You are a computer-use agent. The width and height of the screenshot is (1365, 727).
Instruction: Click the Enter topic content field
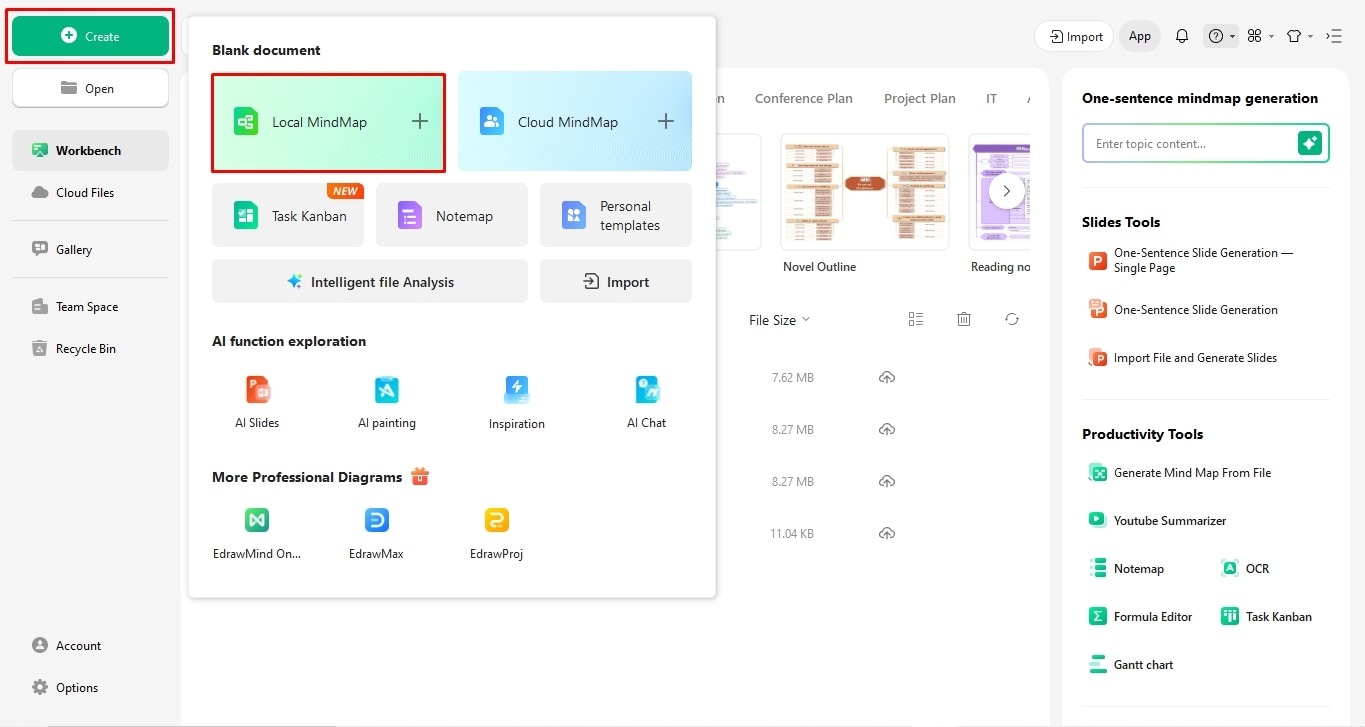tap(1190, 143)
